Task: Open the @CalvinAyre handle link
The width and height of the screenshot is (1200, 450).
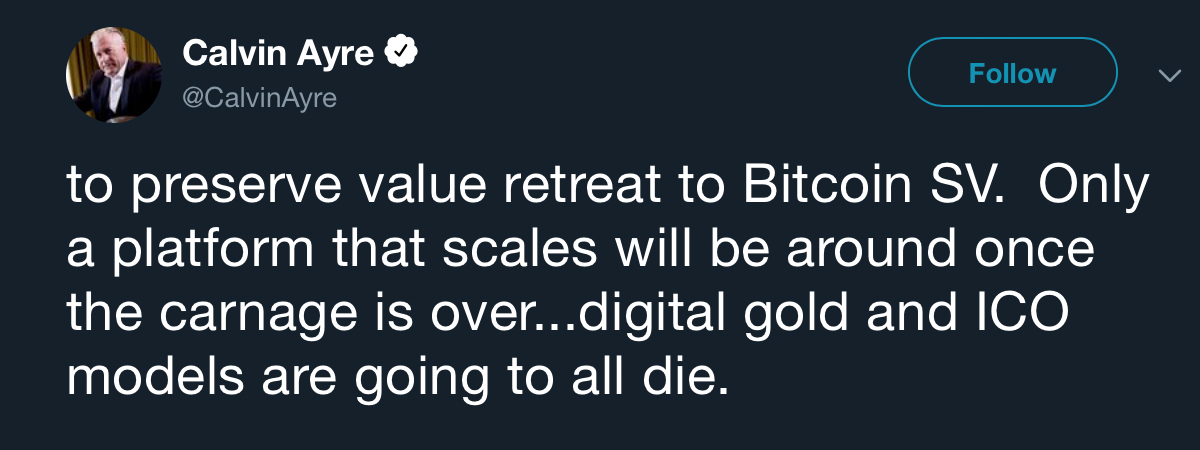Action: 259,98
